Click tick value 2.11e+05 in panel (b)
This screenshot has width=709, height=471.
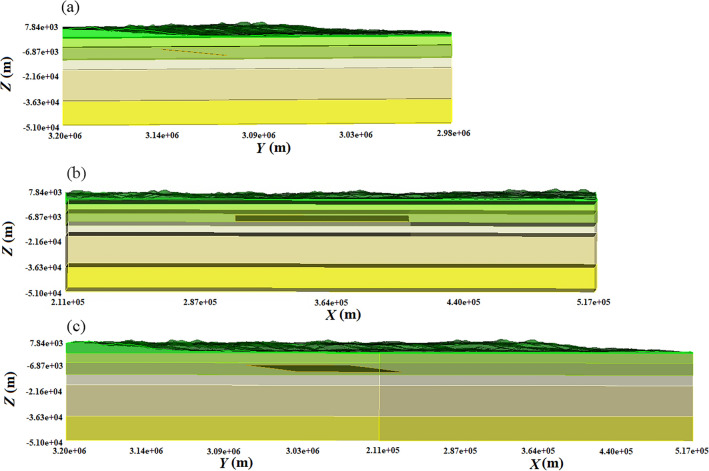[x=68, y=302]
